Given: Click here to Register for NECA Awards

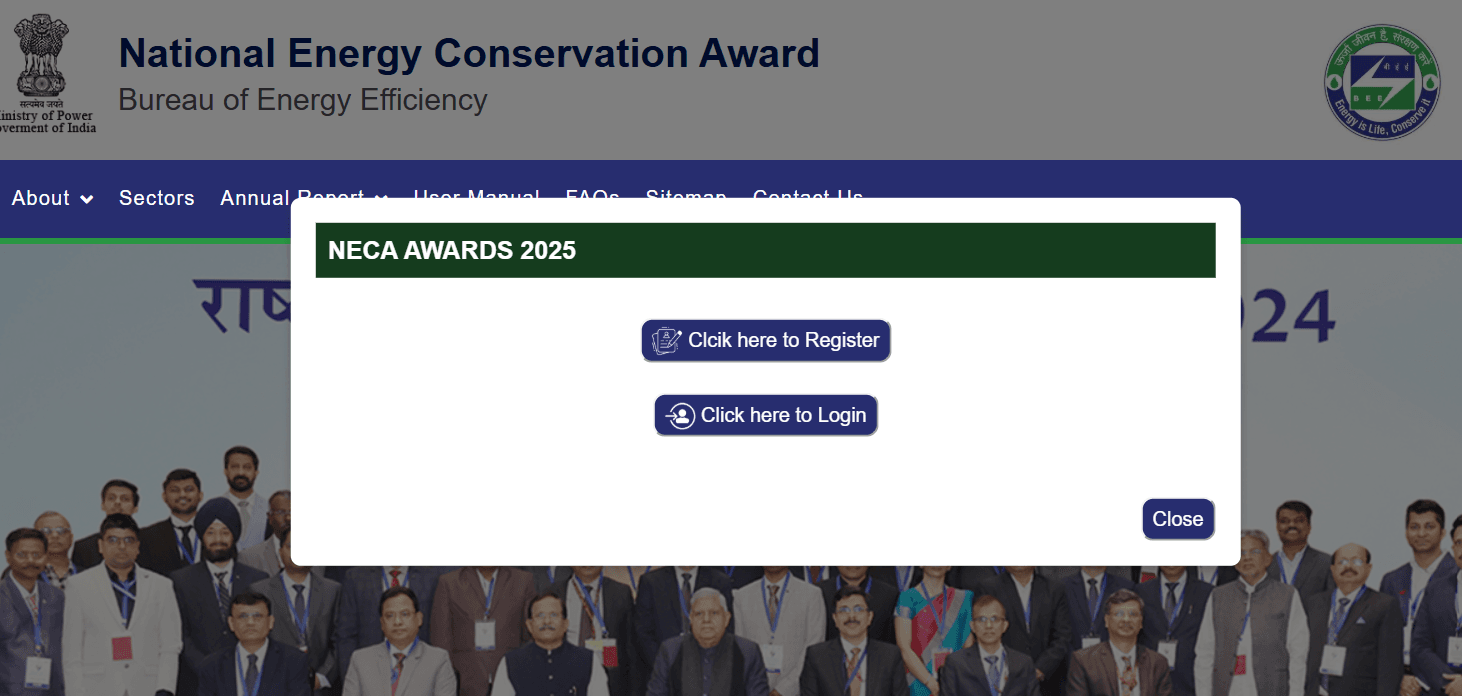Looking at the screenshot, I should [x=766, y=339].
